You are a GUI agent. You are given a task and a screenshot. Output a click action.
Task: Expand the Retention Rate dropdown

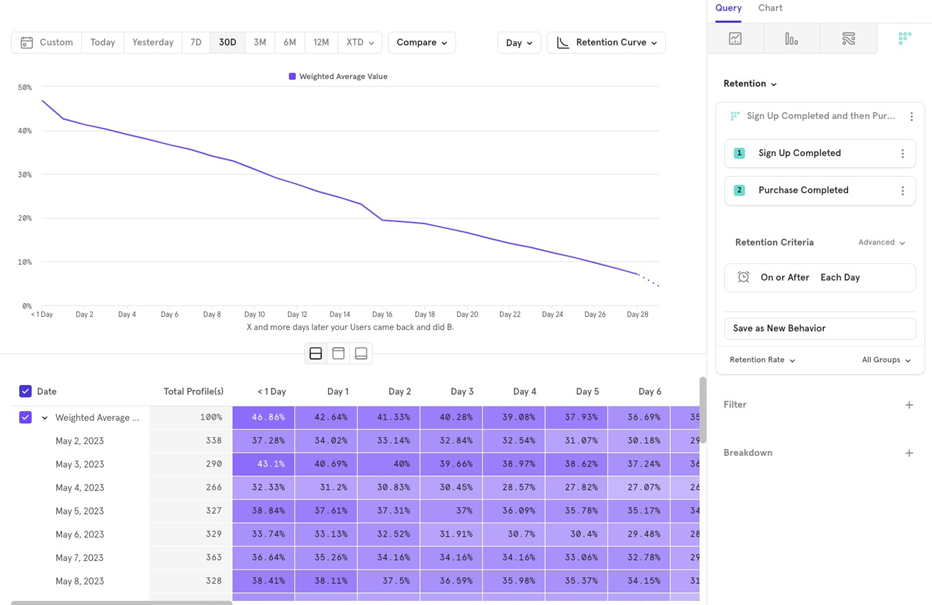coord(762,360)
